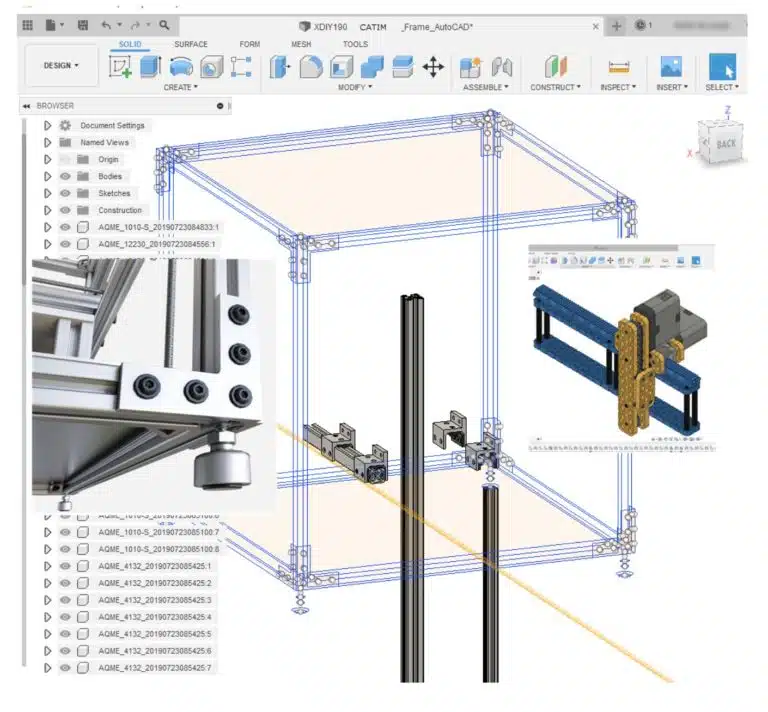Expand the Document Settings node

click(x=48, y=126)
